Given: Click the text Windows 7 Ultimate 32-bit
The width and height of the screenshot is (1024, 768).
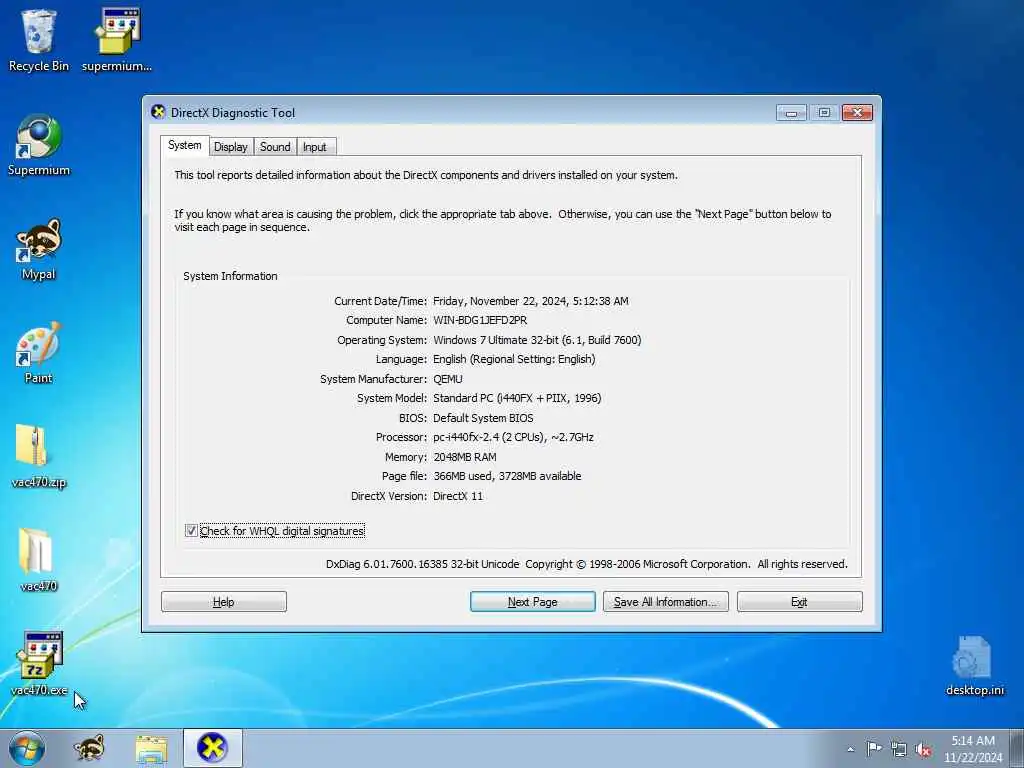Looking at the screenshot, I should (496, 340).
